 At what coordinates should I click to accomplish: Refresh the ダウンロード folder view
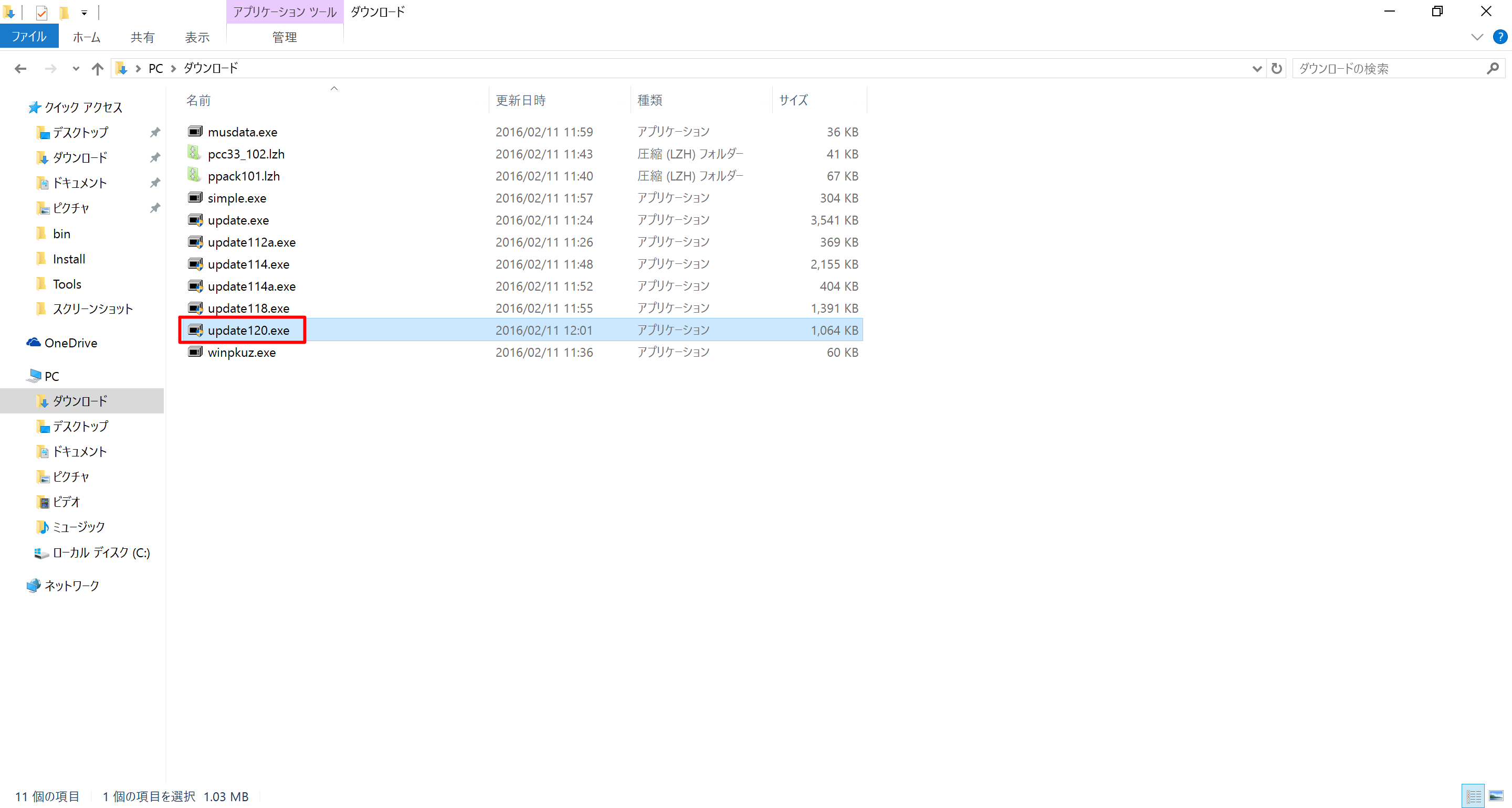coord(1276,69)
